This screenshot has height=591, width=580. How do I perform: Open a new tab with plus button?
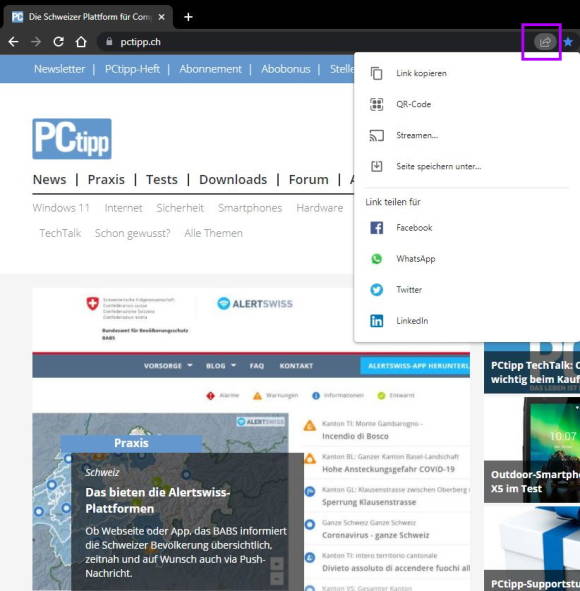click(x=188, y=17)
